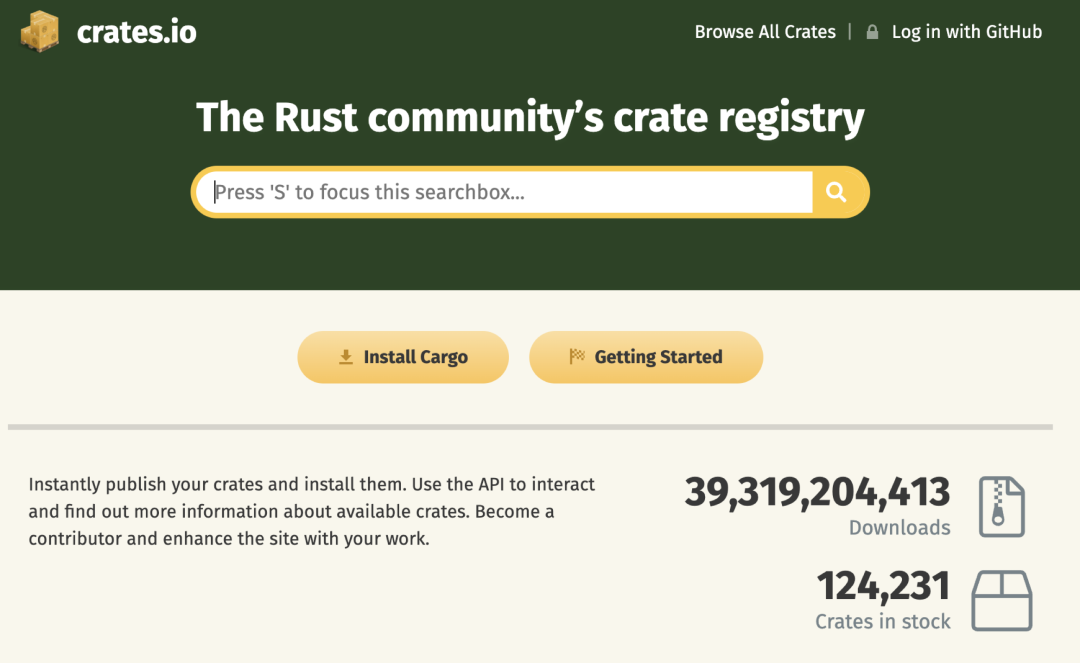Image resolution: width=1080 pixels, height=663 pixels.
Task: Log in with GitHub
Action: [x=966, y=31]
